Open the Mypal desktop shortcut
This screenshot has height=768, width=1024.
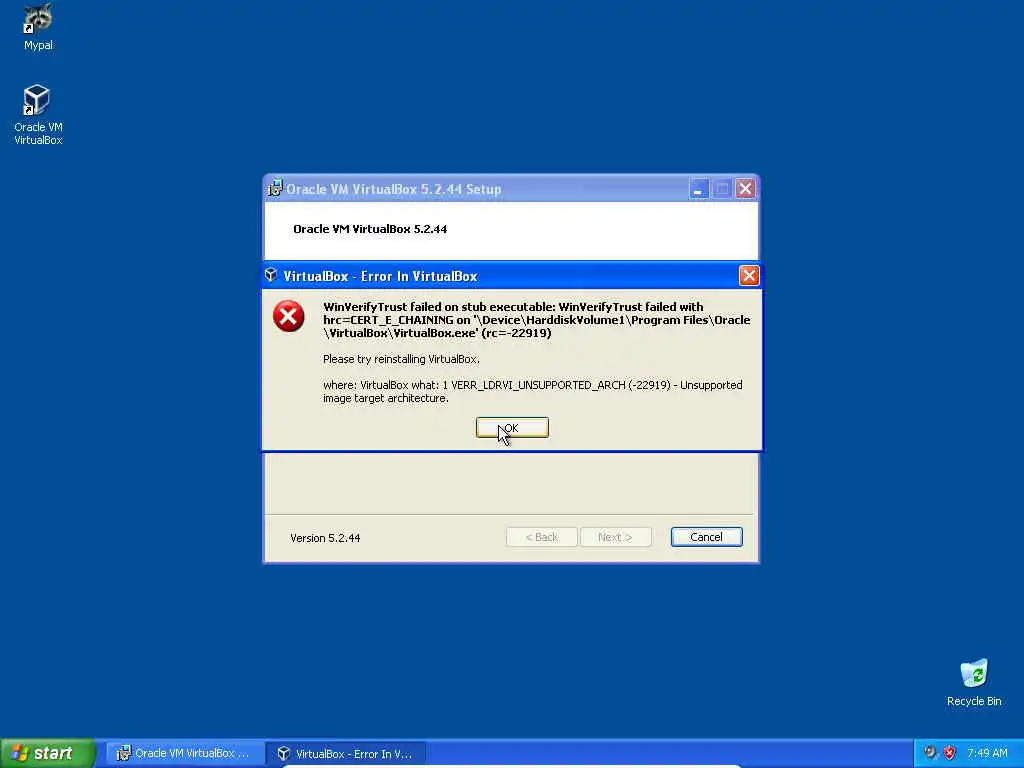click(x=38, y=27)
